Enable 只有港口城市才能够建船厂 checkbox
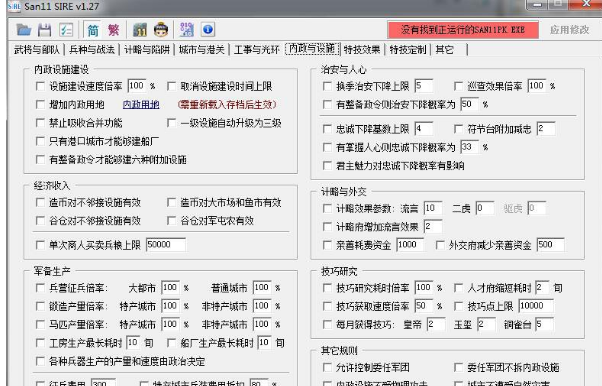 tap(40, 141)
